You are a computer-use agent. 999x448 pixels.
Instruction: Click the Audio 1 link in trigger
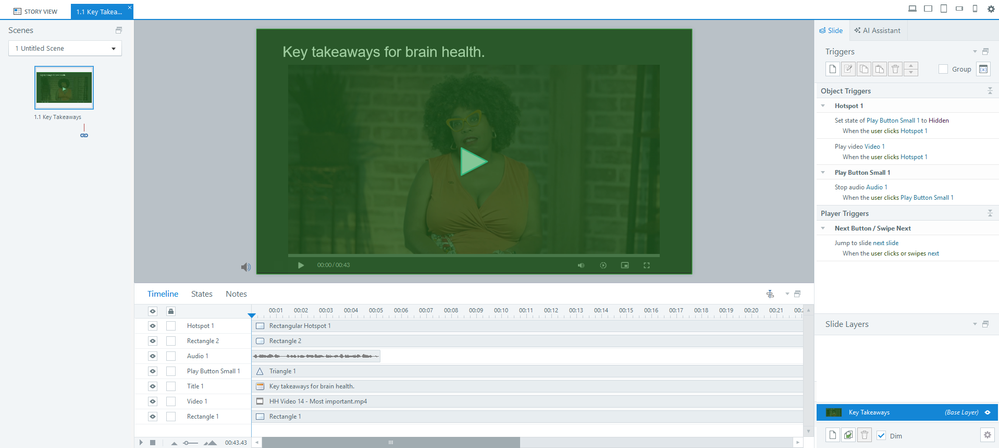[877, 187]
